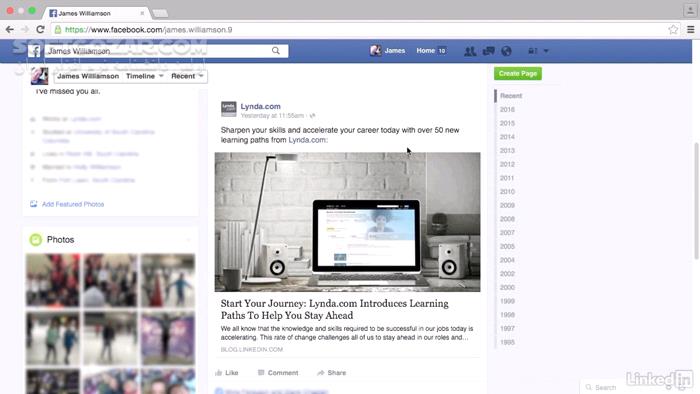The width and height of the screenshot is (700, 394).
Task: Reload the page with the refresh icon
Action: coord(40,29)
